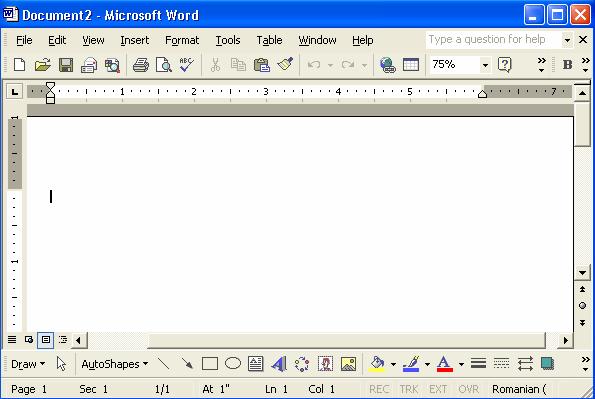
Task: Open Dash Style options
Action: click(501, 364)
